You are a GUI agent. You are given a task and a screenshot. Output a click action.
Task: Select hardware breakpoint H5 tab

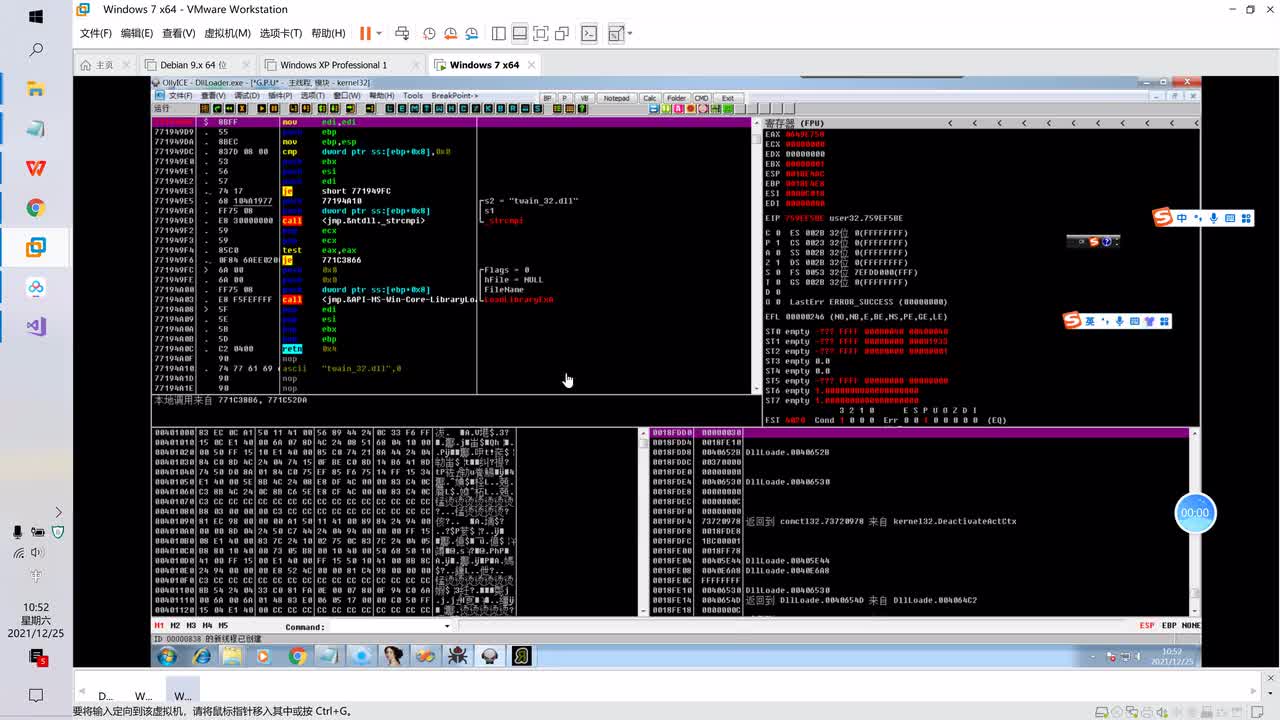(x=223, y=626)
